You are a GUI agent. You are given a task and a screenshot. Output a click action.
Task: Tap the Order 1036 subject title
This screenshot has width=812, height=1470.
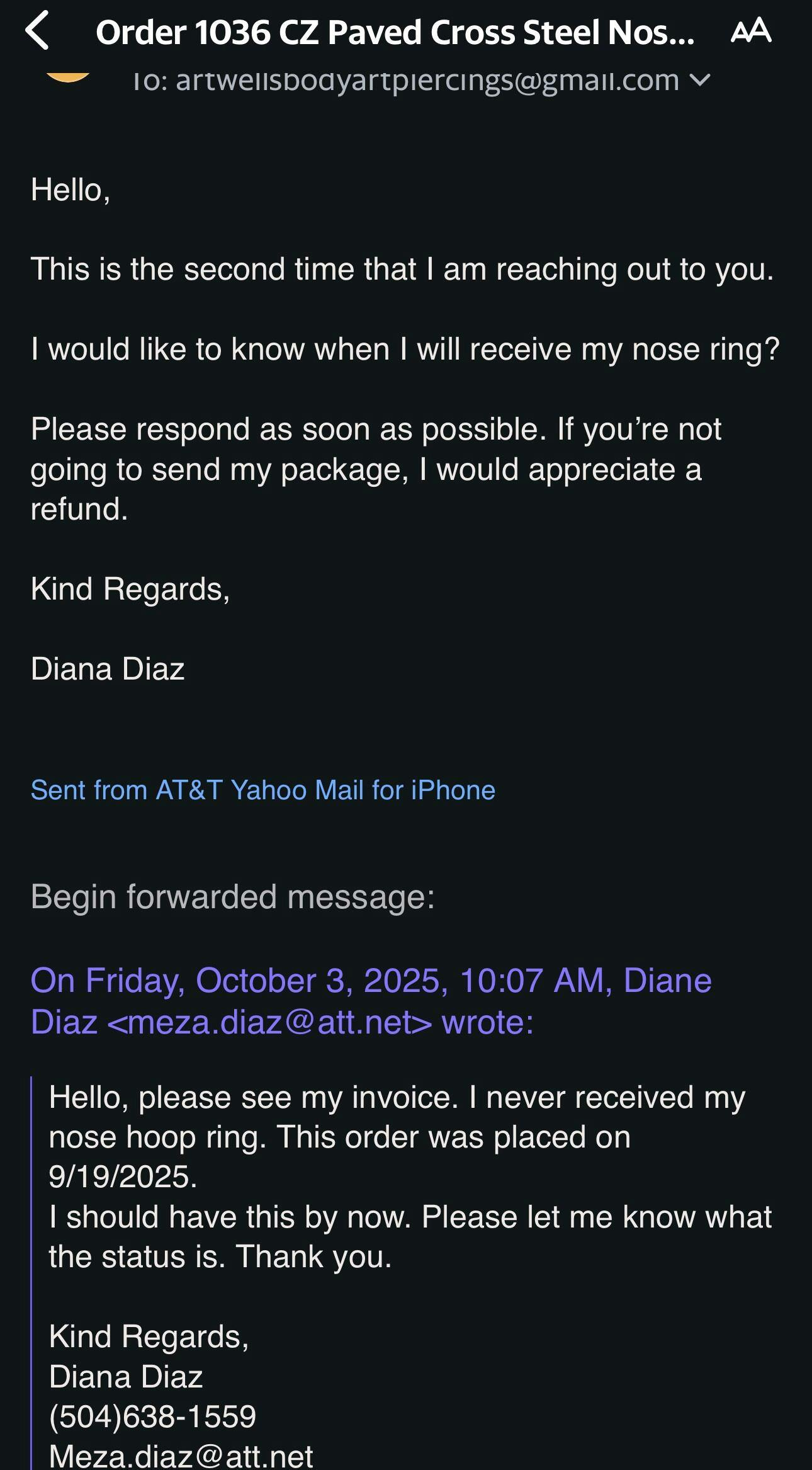point(395,33)
